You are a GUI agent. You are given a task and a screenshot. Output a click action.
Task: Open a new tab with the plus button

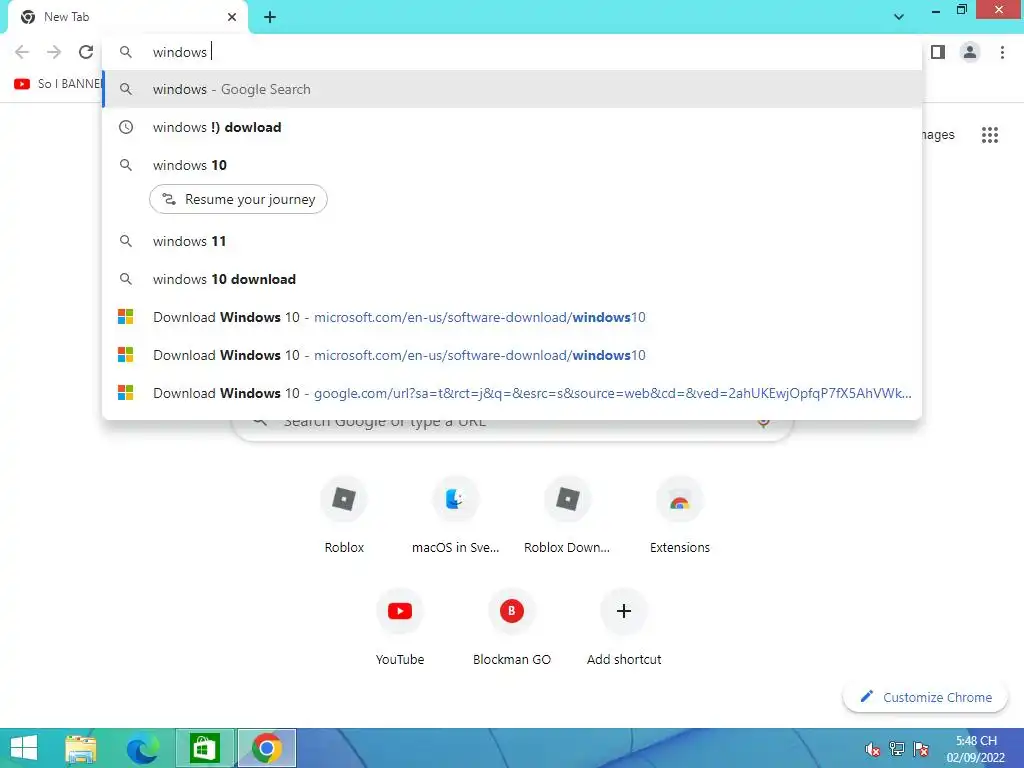(x=270, y=17)
